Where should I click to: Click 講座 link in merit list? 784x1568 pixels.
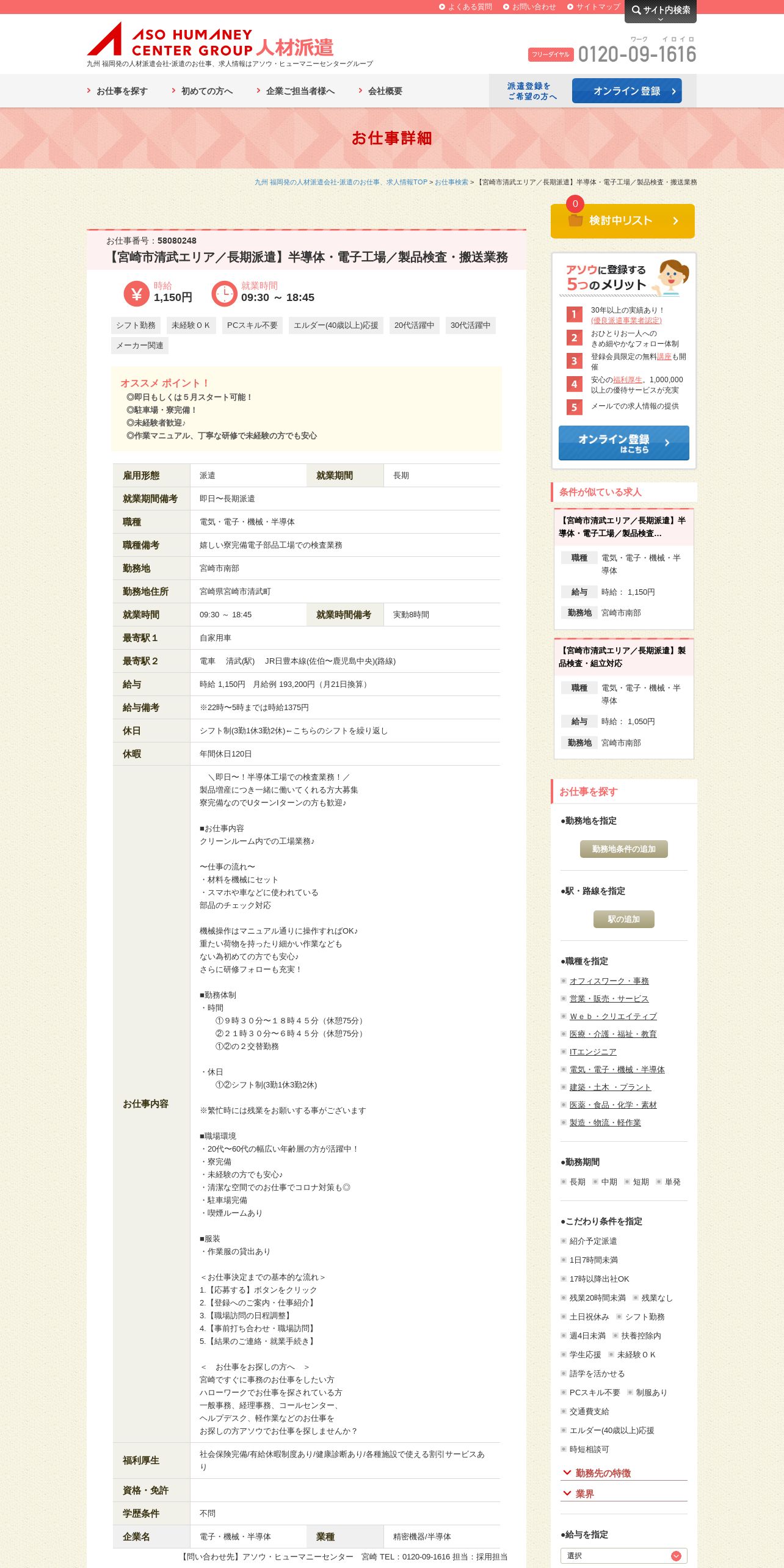(664, 357)
